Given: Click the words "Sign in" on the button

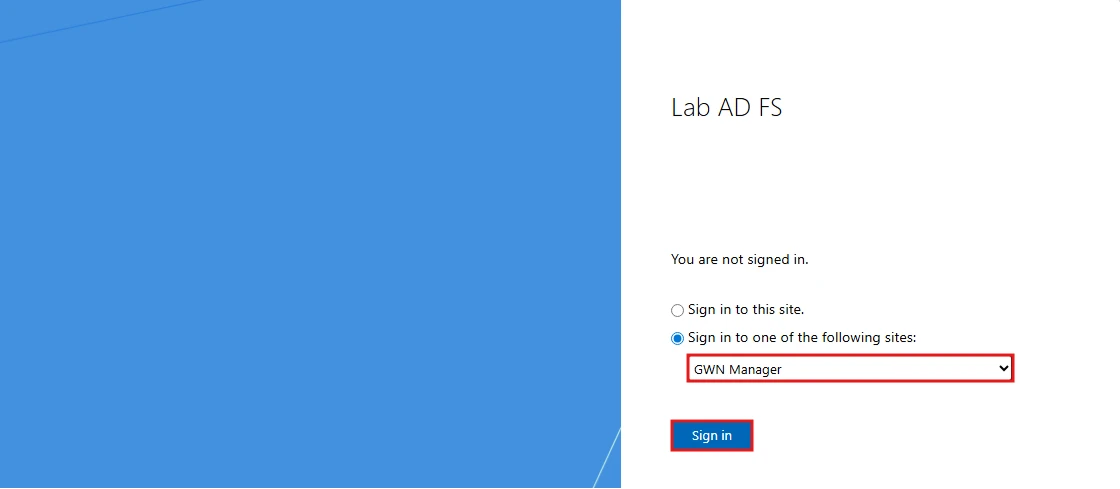Looking at the screenshot, I should (x=711, y=435).
